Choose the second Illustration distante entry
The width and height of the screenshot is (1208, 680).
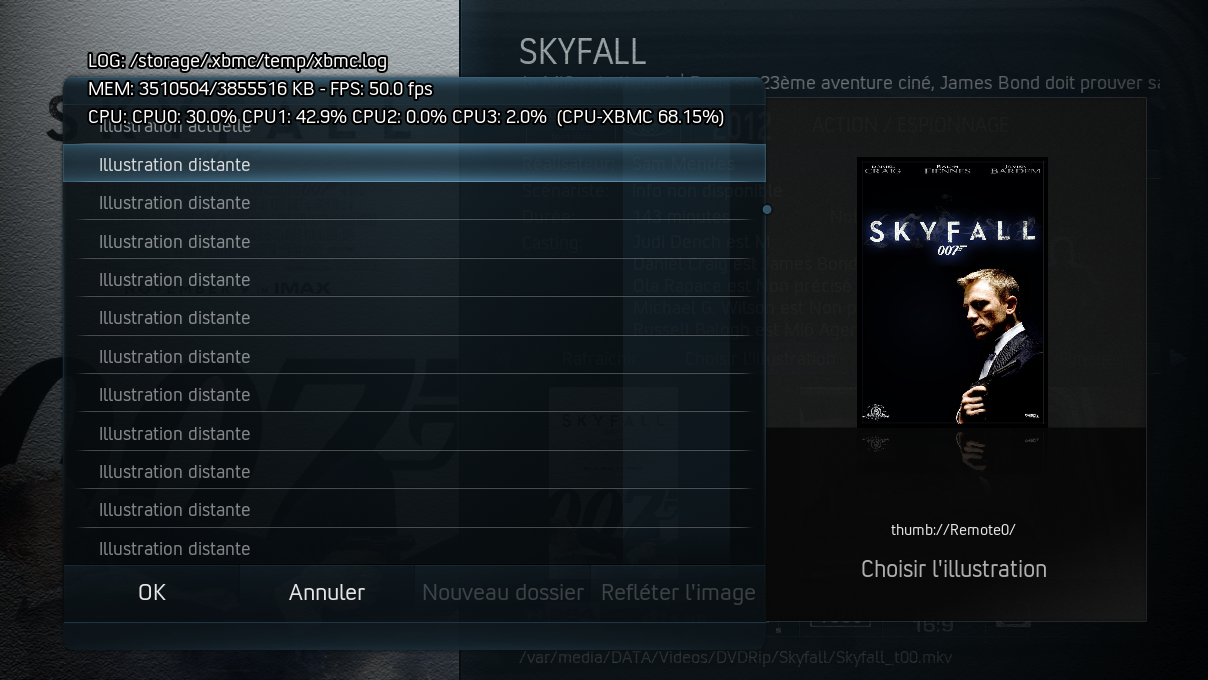click(406, 203)
